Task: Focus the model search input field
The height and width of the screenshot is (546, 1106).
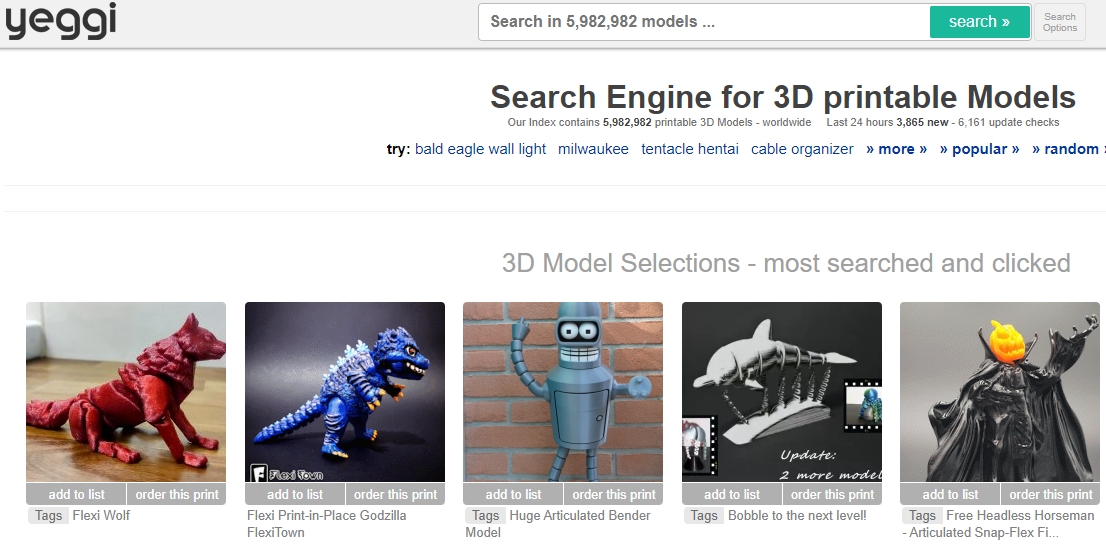Action: click(704, 22)
